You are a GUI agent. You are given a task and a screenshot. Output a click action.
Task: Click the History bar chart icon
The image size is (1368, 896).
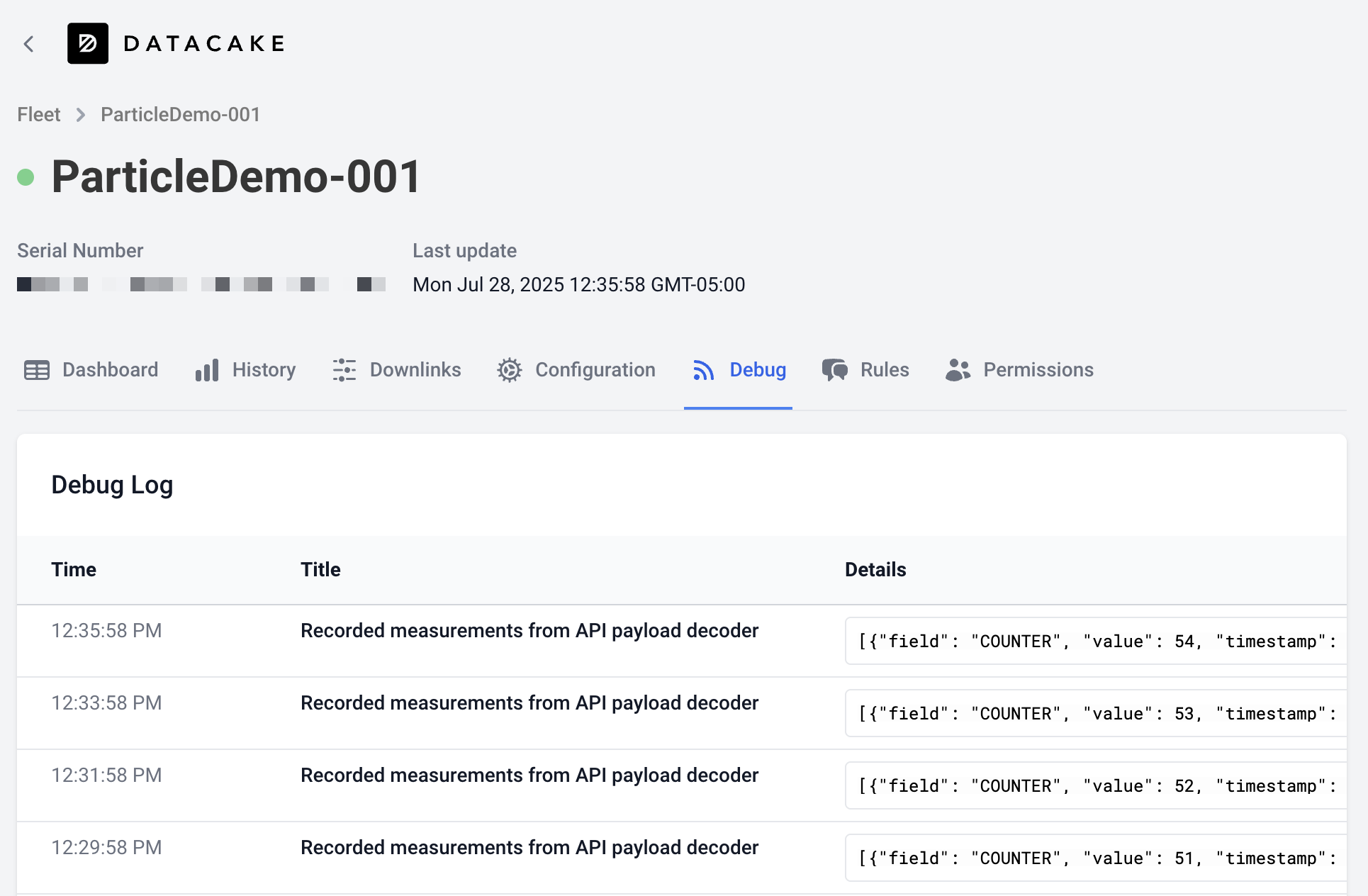coord(207,370)
